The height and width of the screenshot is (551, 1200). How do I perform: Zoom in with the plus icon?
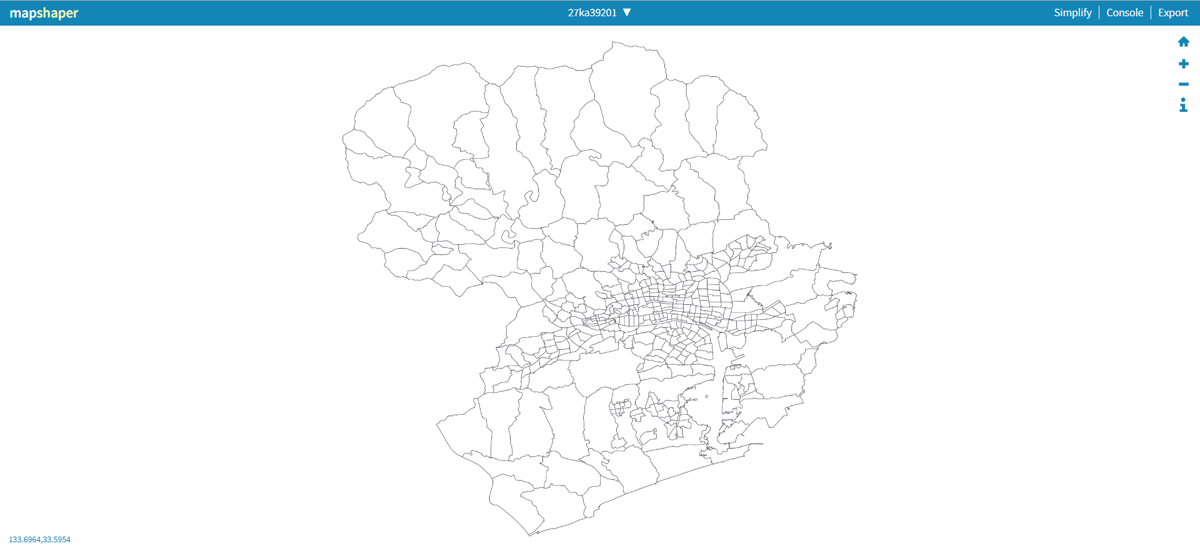click(1183, 63)
